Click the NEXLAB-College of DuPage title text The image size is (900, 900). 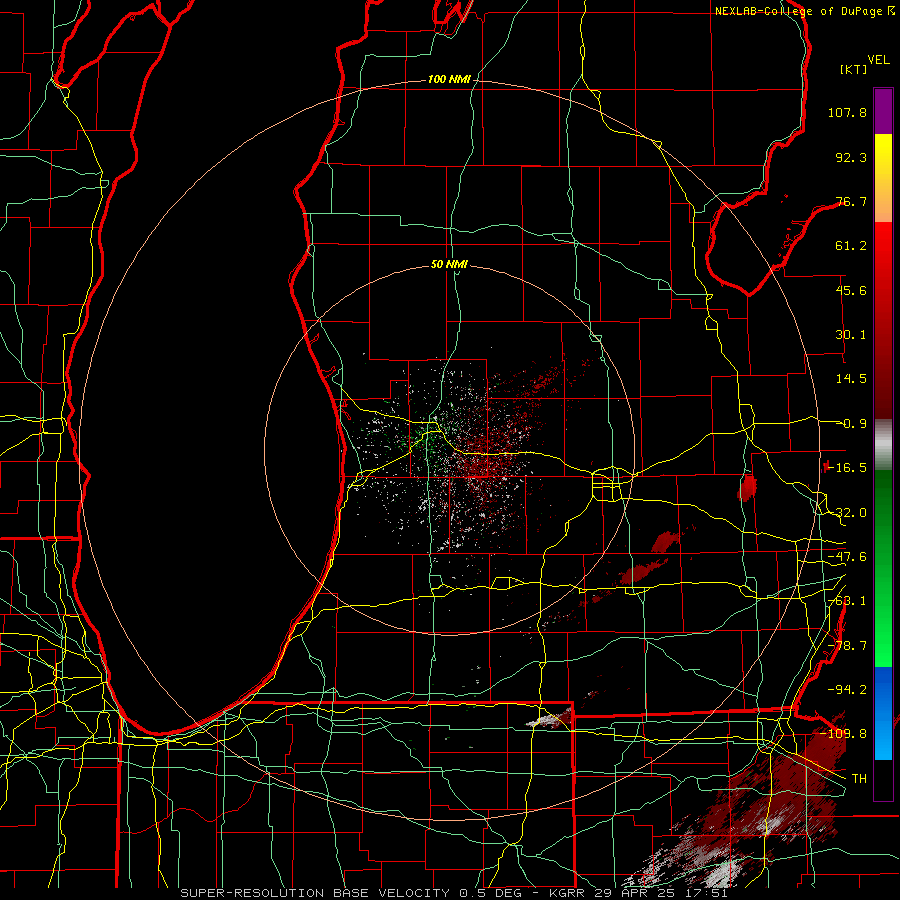point(799,11)
